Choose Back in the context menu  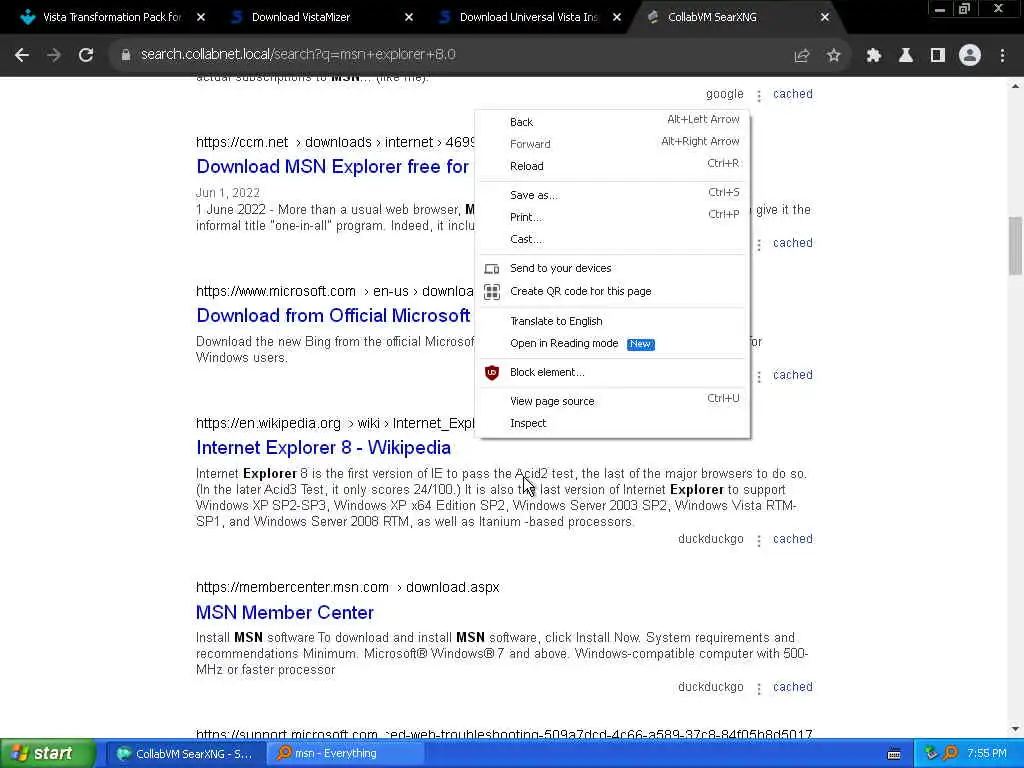tap(613, 122)
